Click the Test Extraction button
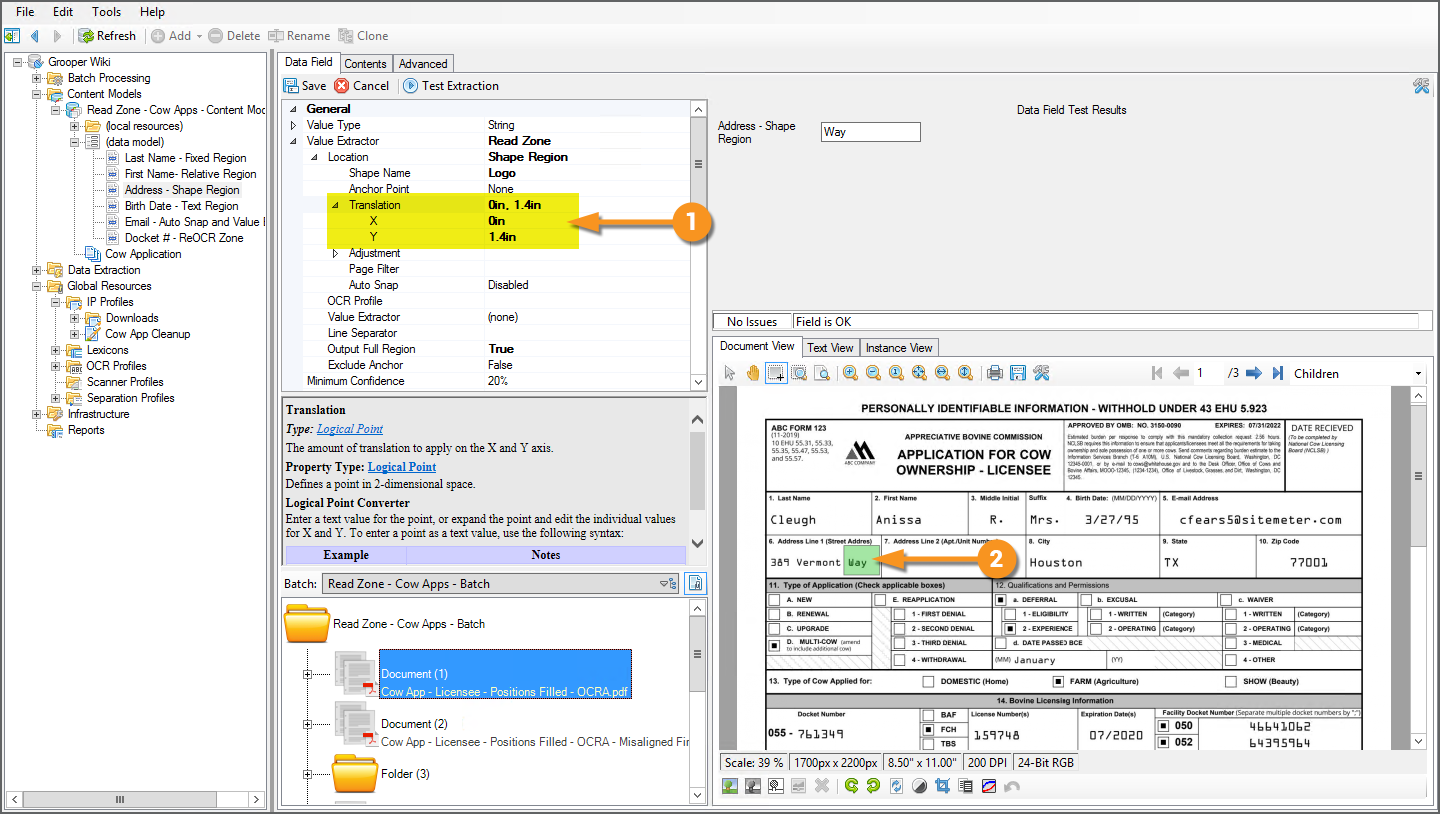1440x814 pixels. (x=450, y=86)
